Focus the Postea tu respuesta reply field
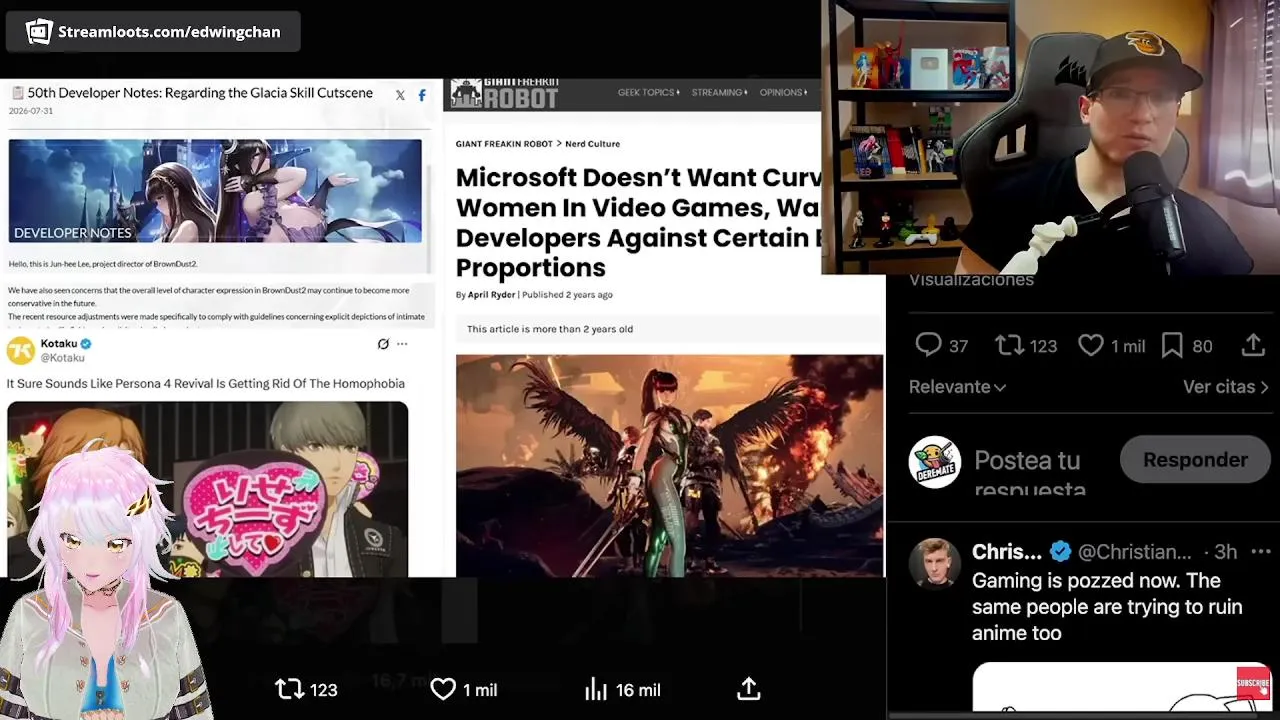Image resolution: width=1280 pixels, height=720 pixels. pos(1030,472)
